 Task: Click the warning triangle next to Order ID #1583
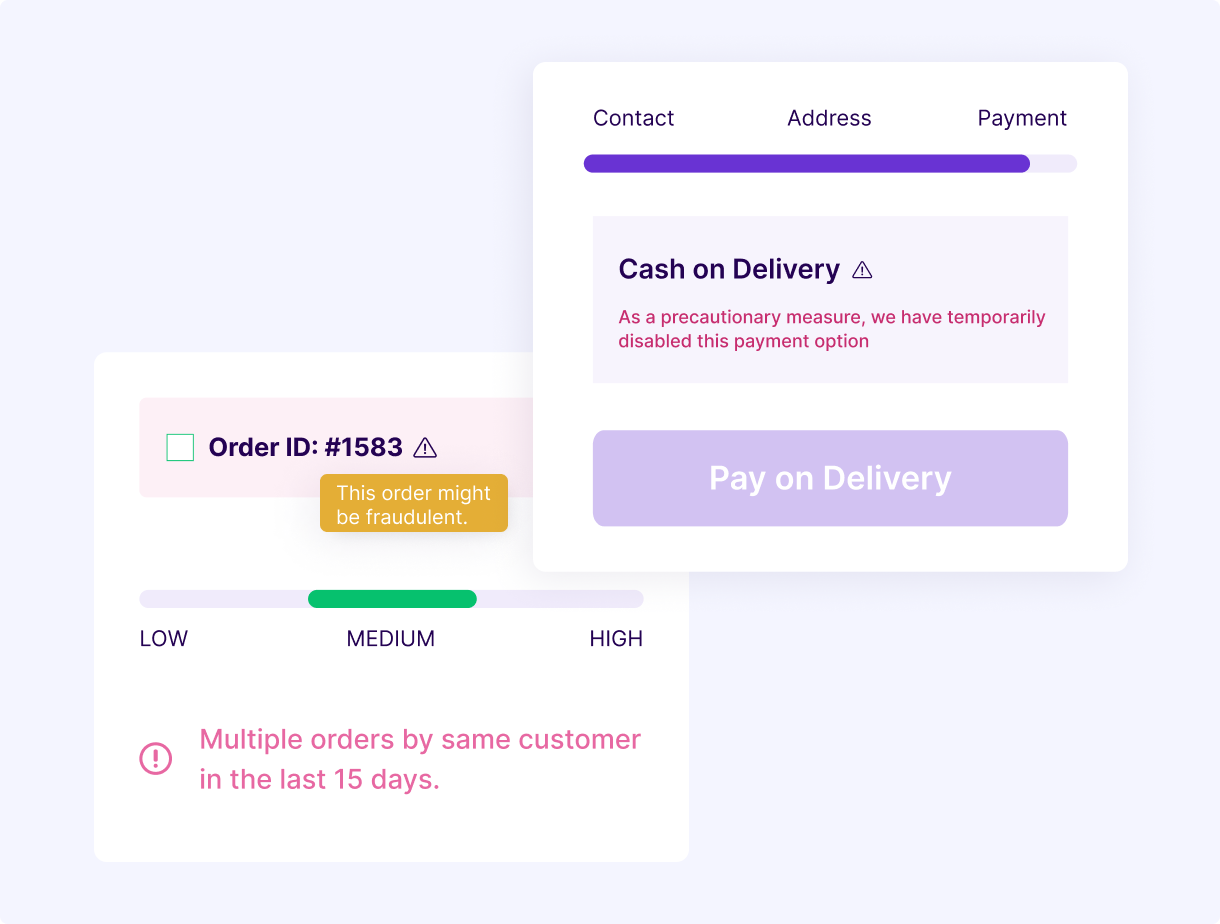(425, 447)
